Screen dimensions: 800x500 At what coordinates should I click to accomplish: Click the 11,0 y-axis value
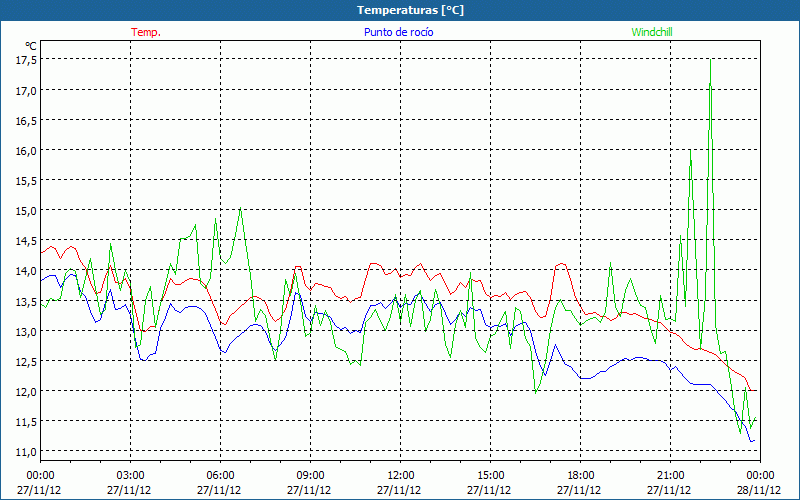tap(27, 452)
